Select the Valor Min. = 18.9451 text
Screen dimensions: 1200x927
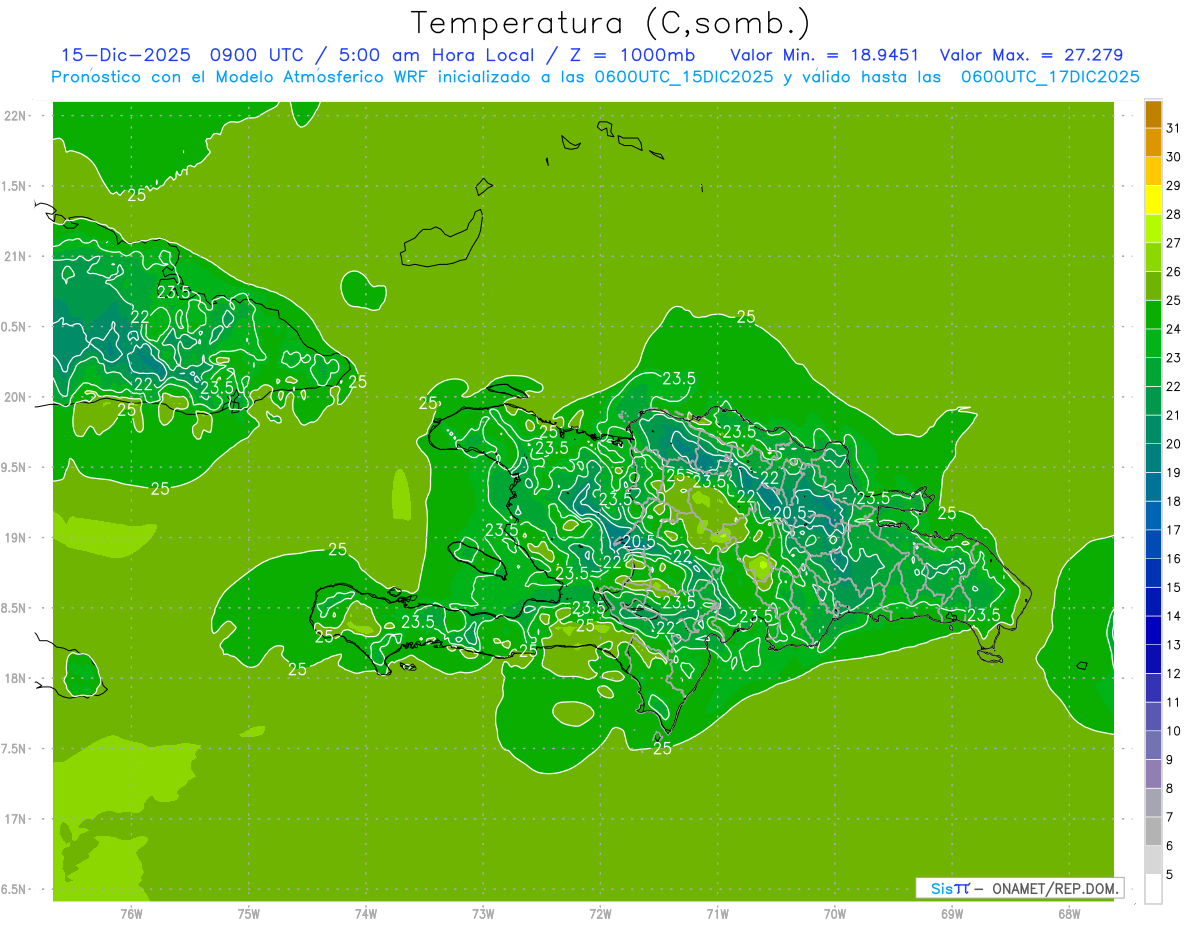(825, 55)
